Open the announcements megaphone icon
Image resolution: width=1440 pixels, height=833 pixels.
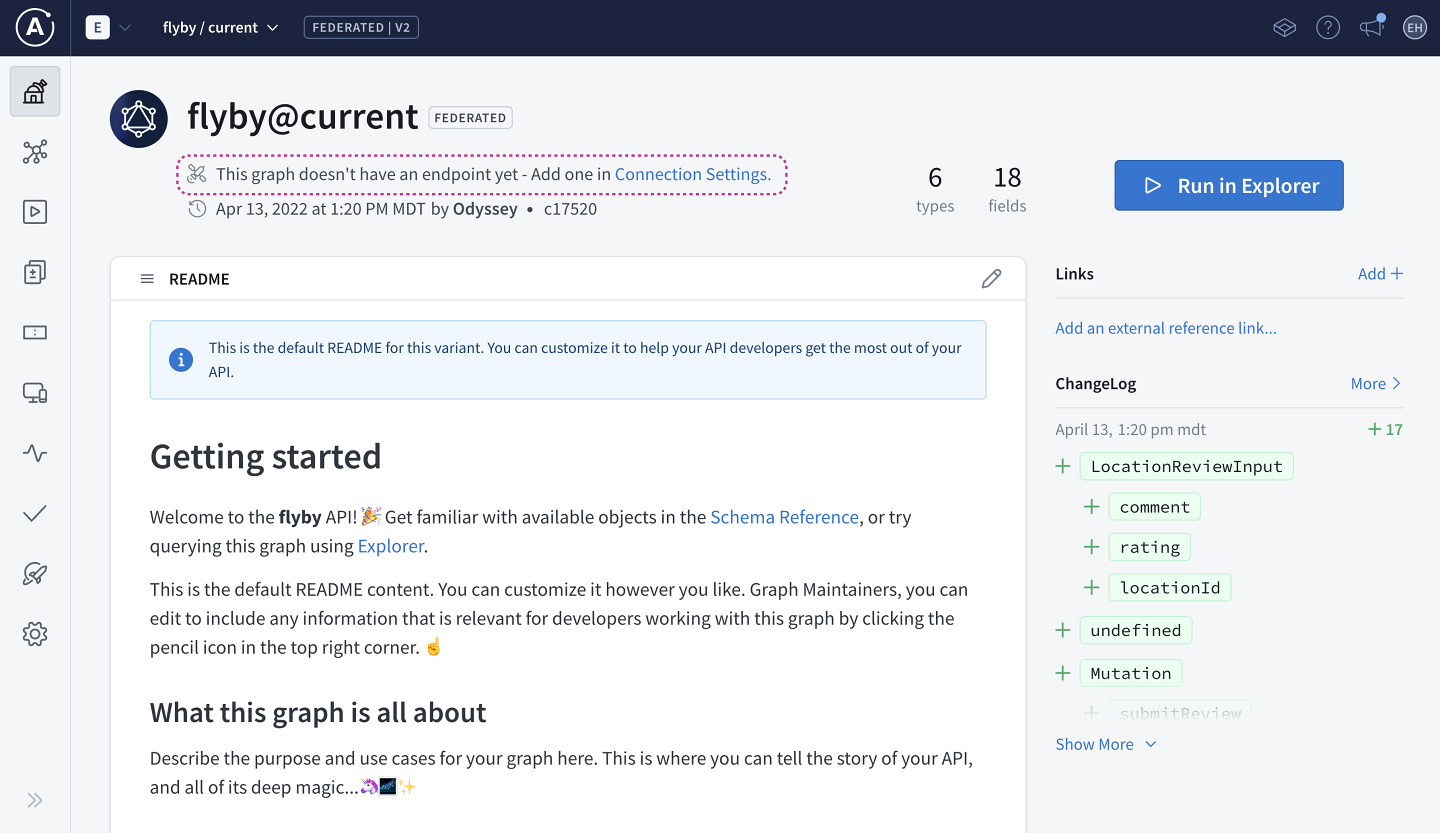point(1371,27)
